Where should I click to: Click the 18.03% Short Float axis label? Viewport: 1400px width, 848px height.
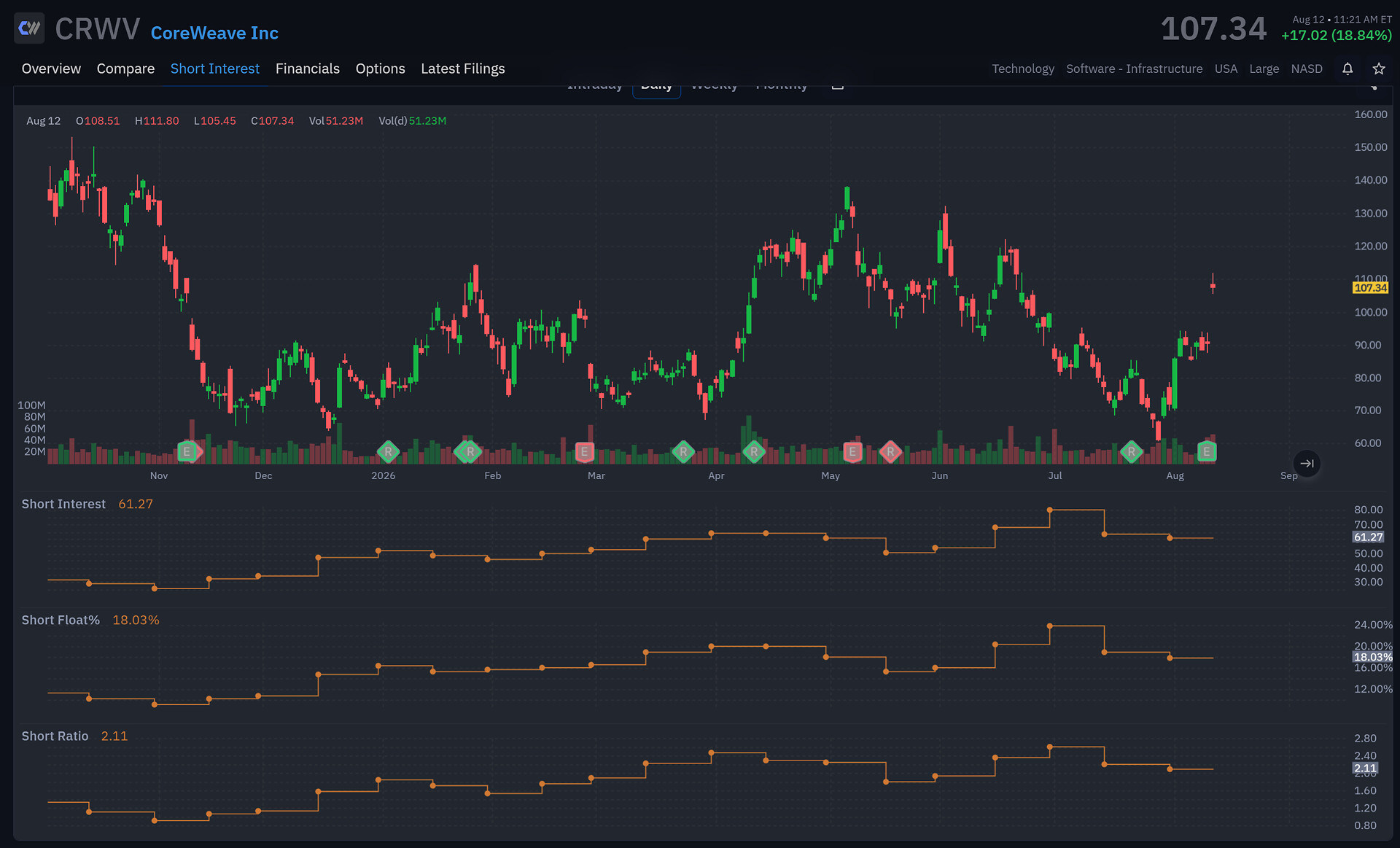pos(1373,657)
